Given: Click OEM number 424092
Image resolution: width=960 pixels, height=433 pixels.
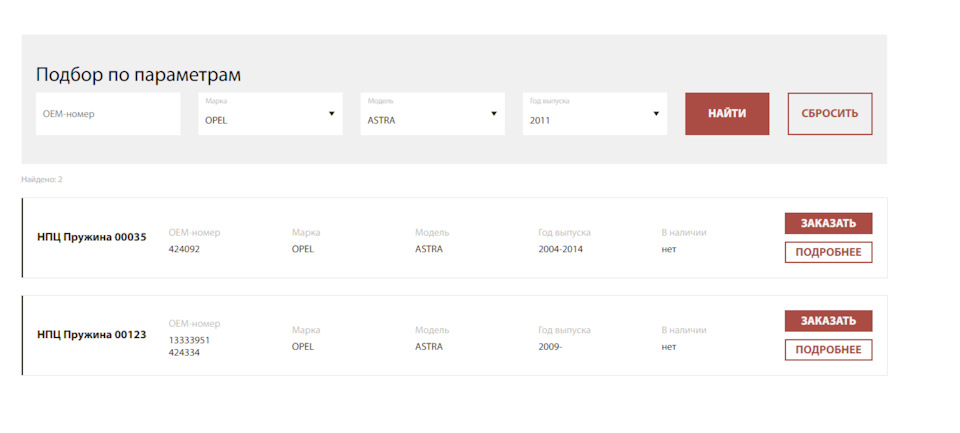Looking at the screenshot, I should click(x=184, y=249).
